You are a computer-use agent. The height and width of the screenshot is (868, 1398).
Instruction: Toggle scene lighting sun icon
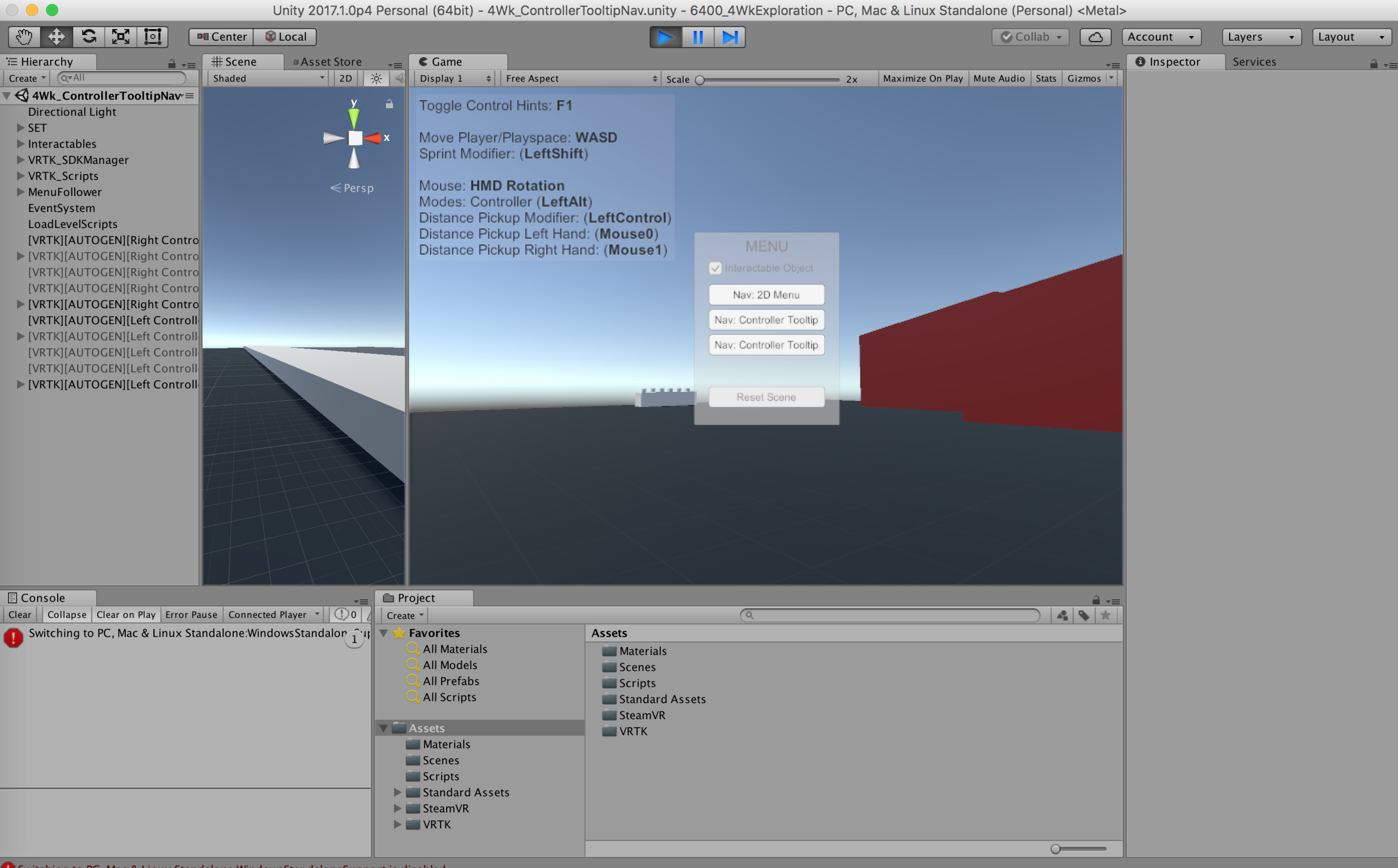(x=376, y=78)
